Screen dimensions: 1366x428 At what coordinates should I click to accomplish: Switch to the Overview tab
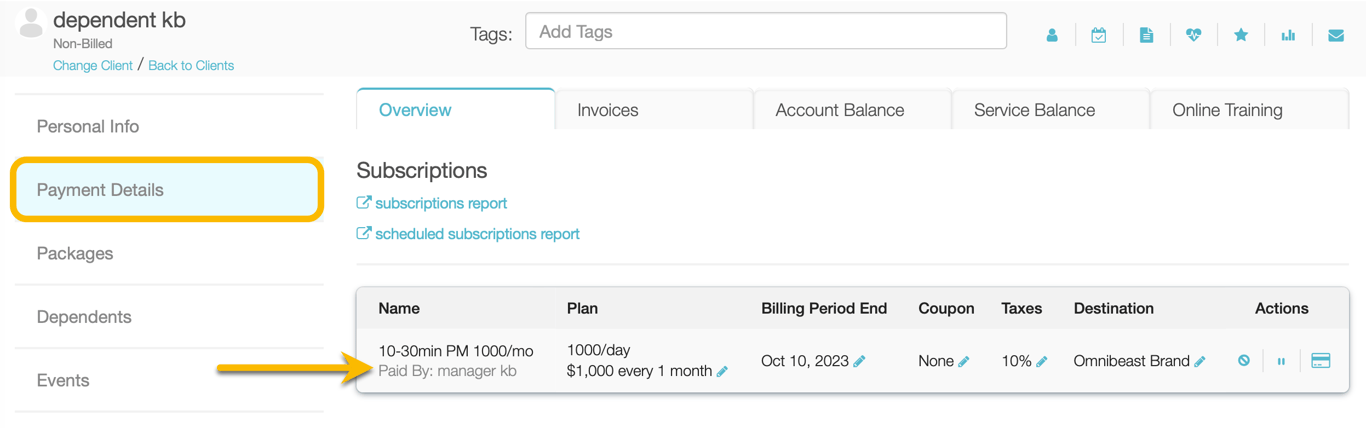(455, 109)
